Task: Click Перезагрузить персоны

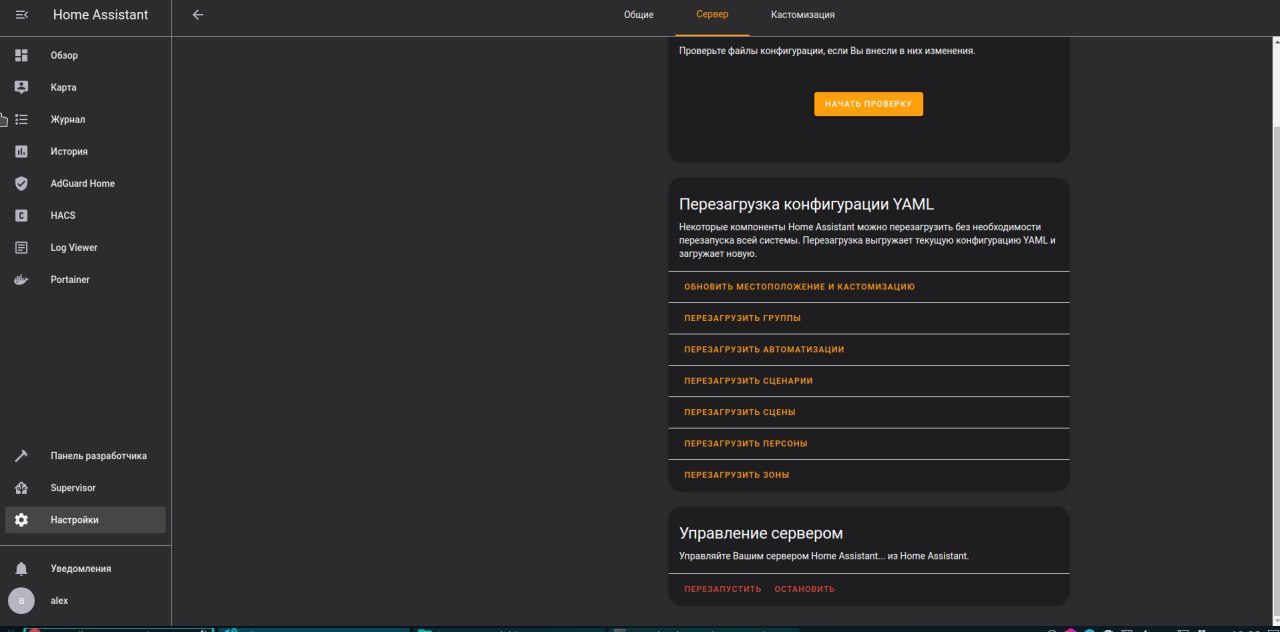Action: (x=746, y=443)
